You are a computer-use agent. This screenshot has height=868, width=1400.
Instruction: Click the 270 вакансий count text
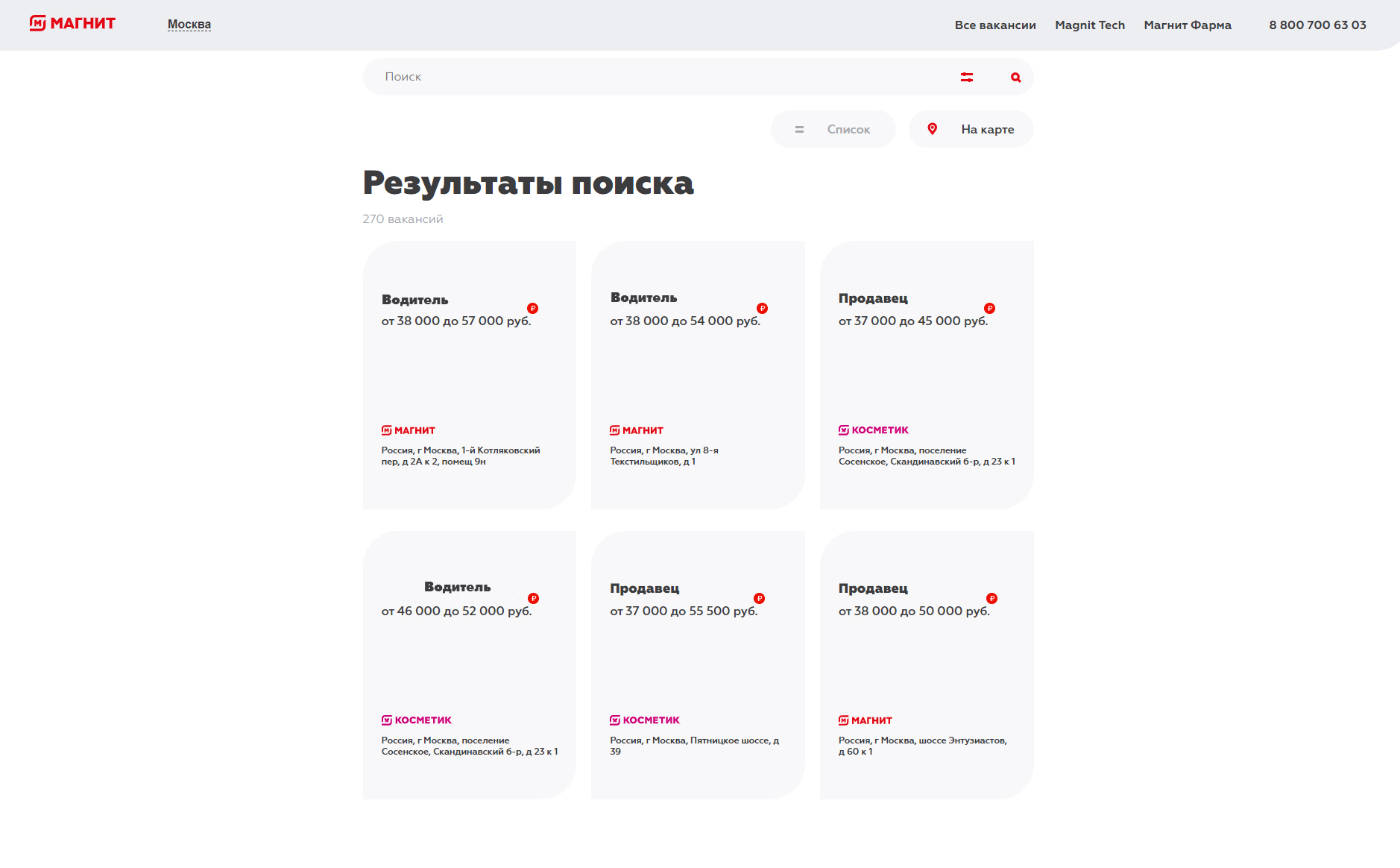pyautogui.click(x=403, y=218)
